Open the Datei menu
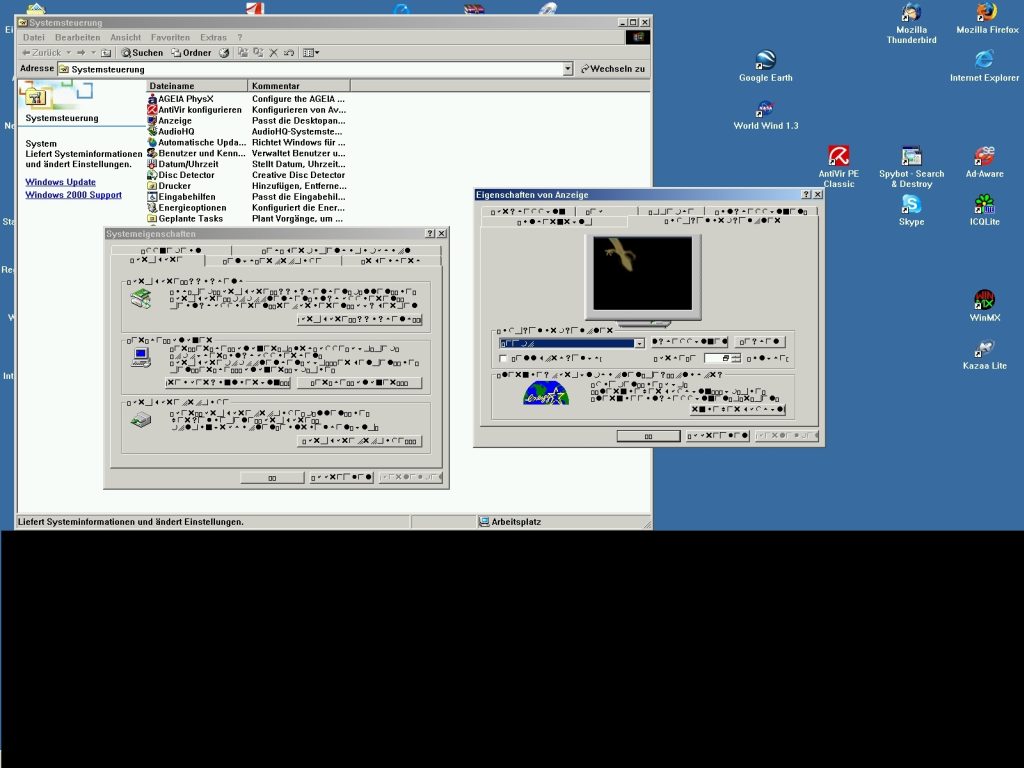Image resolution: width=1024 pixels, height=768 pixels. [x=34, y=37]
